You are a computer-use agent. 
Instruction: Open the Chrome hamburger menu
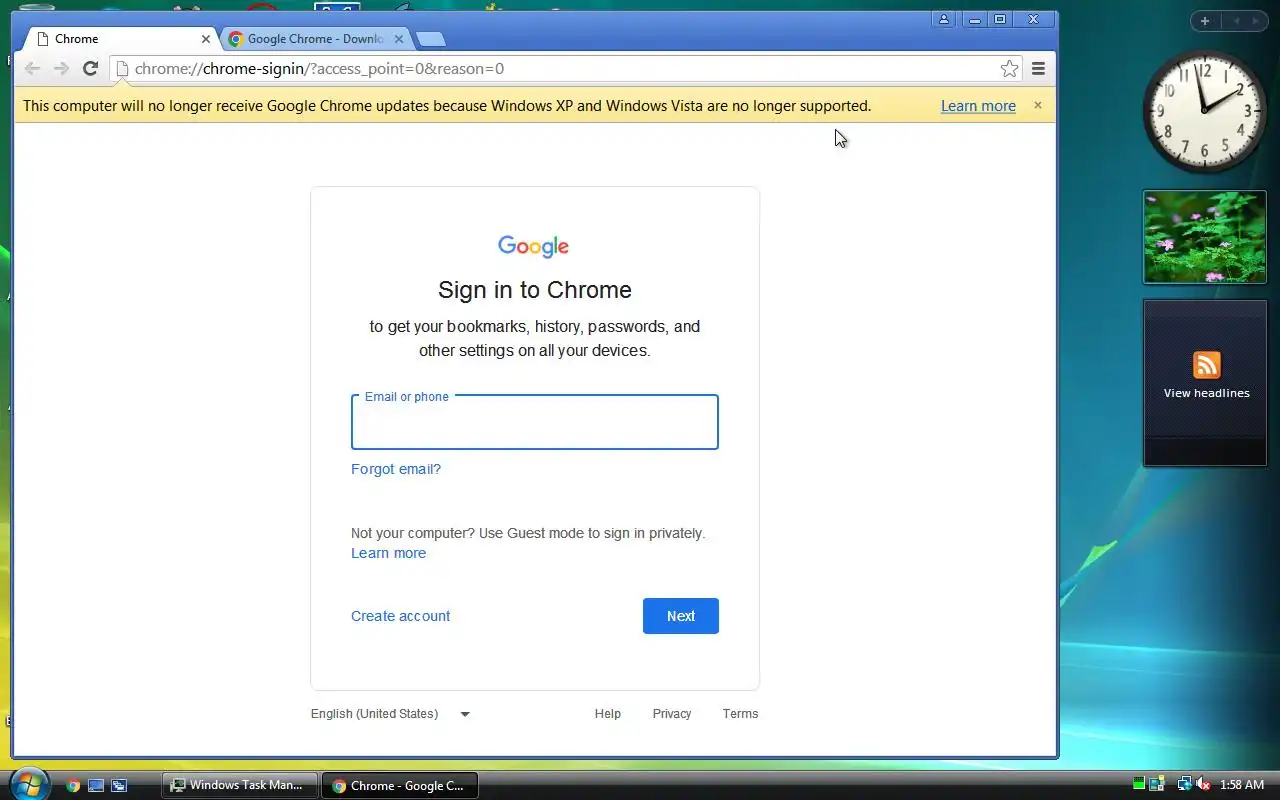coord(1038,68)
